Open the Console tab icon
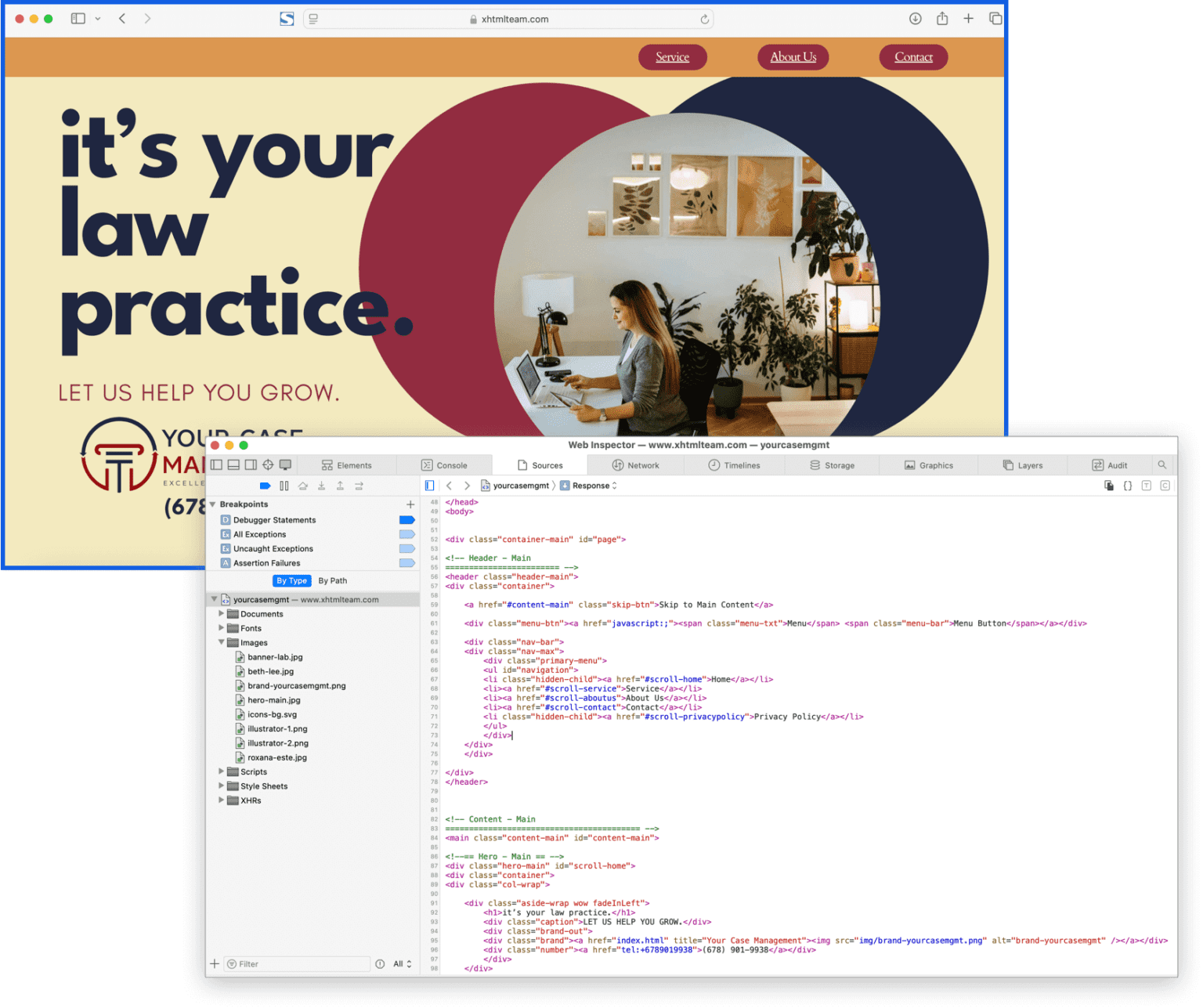This screenshot has height=1008, width=1203. 427,464
